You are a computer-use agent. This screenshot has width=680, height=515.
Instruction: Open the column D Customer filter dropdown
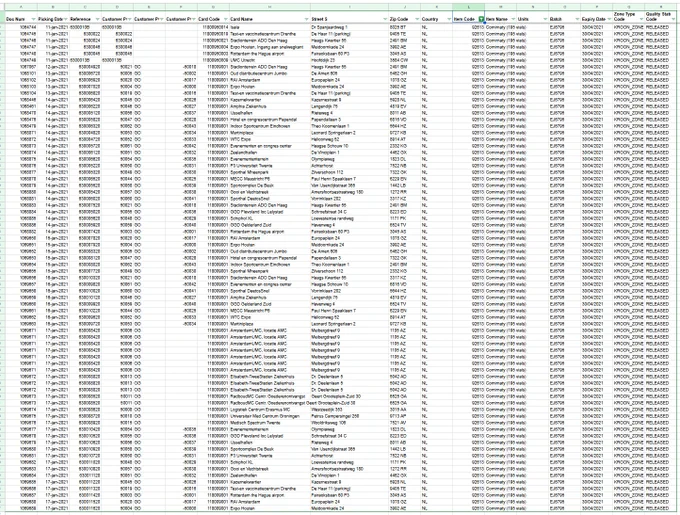(x=130, y=19)
